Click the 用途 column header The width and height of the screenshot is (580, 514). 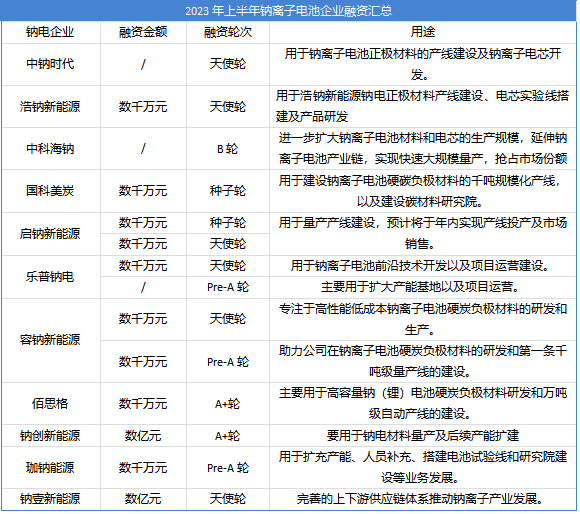(x=423, y=32)
